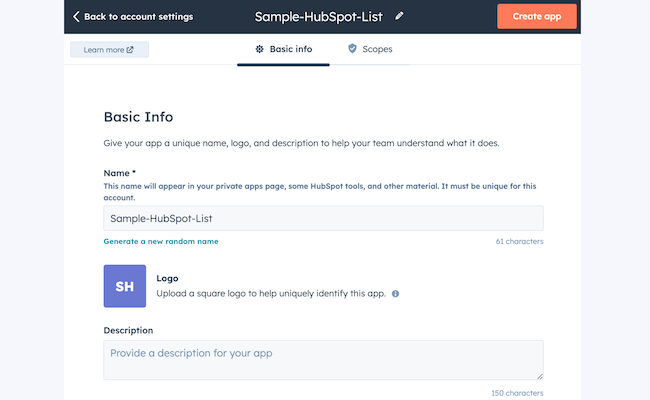Click the pencil icon to edit app title
Image resolution: width=650 pixels, height=400 pixels.
399,16
